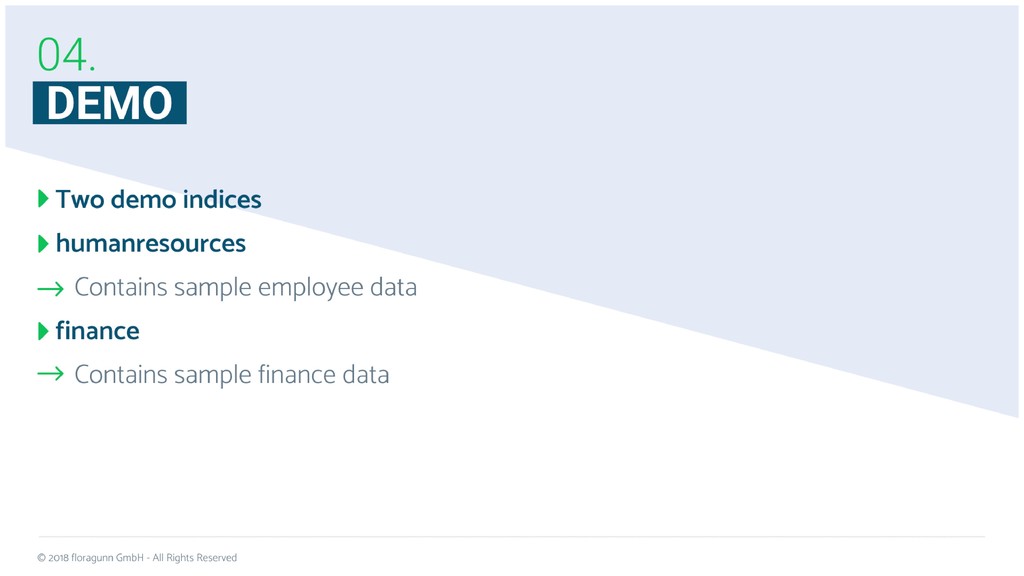Click the word Contains in the finance sub-bullet
1024x576 pixels.
coord(121,374)
